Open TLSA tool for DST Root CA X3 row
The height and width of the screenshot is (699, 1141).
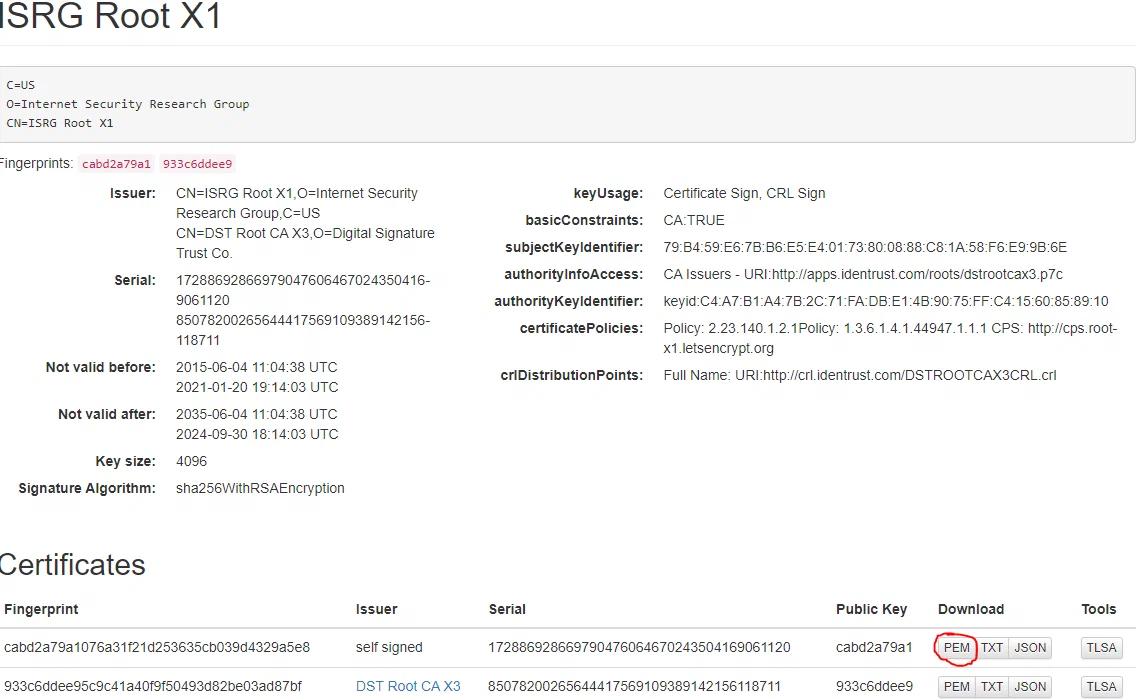pos(1101,687)
